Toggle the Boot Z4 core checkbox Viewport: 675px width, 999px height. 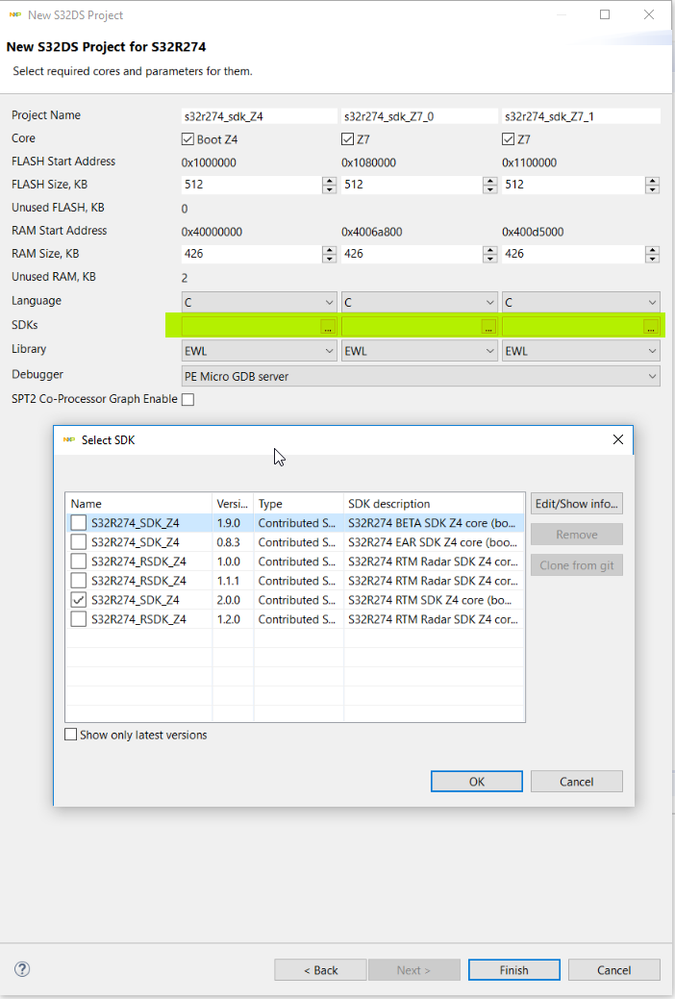187,139
